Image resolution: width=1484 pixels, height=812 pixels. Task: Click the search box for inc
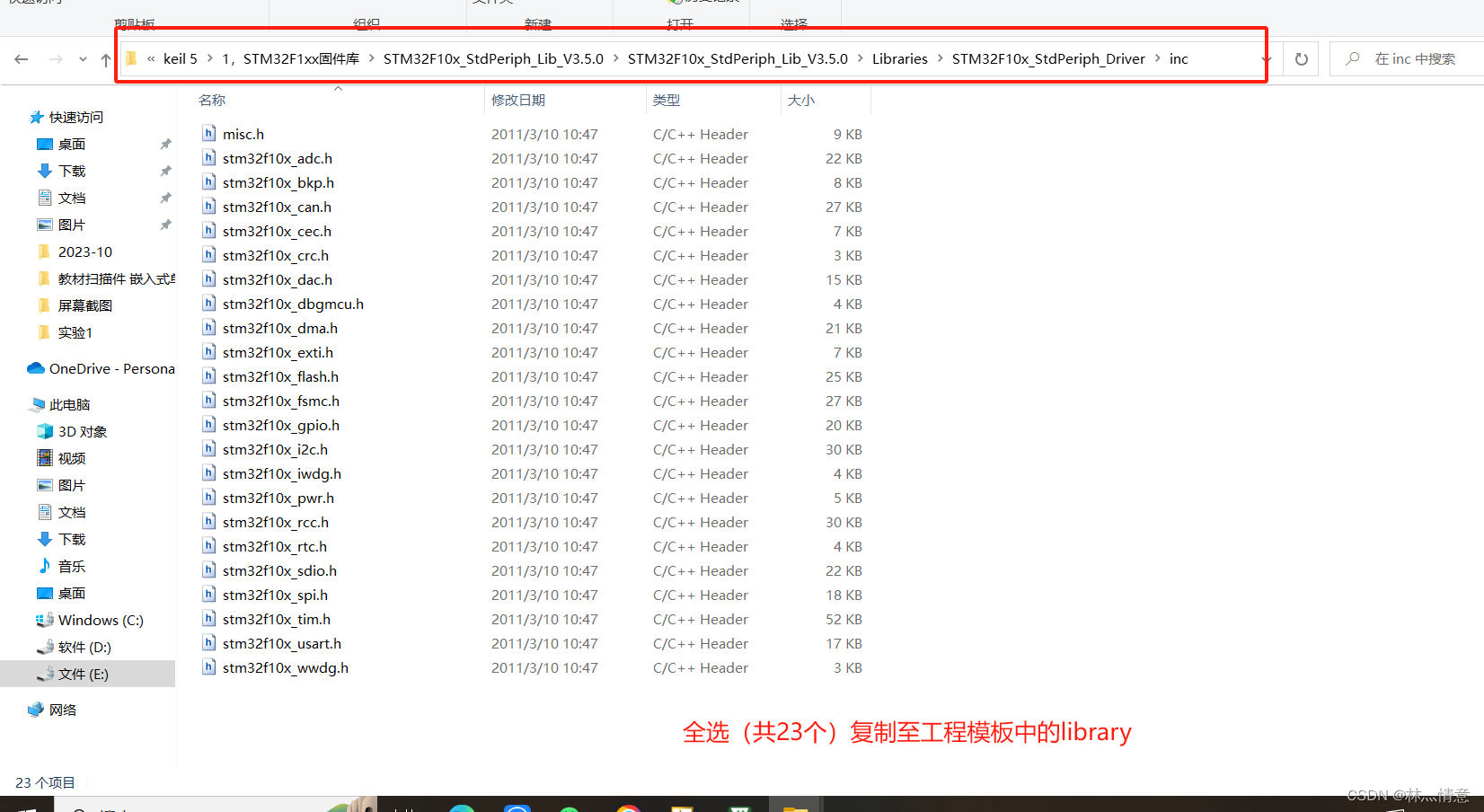coord(1407,59)
